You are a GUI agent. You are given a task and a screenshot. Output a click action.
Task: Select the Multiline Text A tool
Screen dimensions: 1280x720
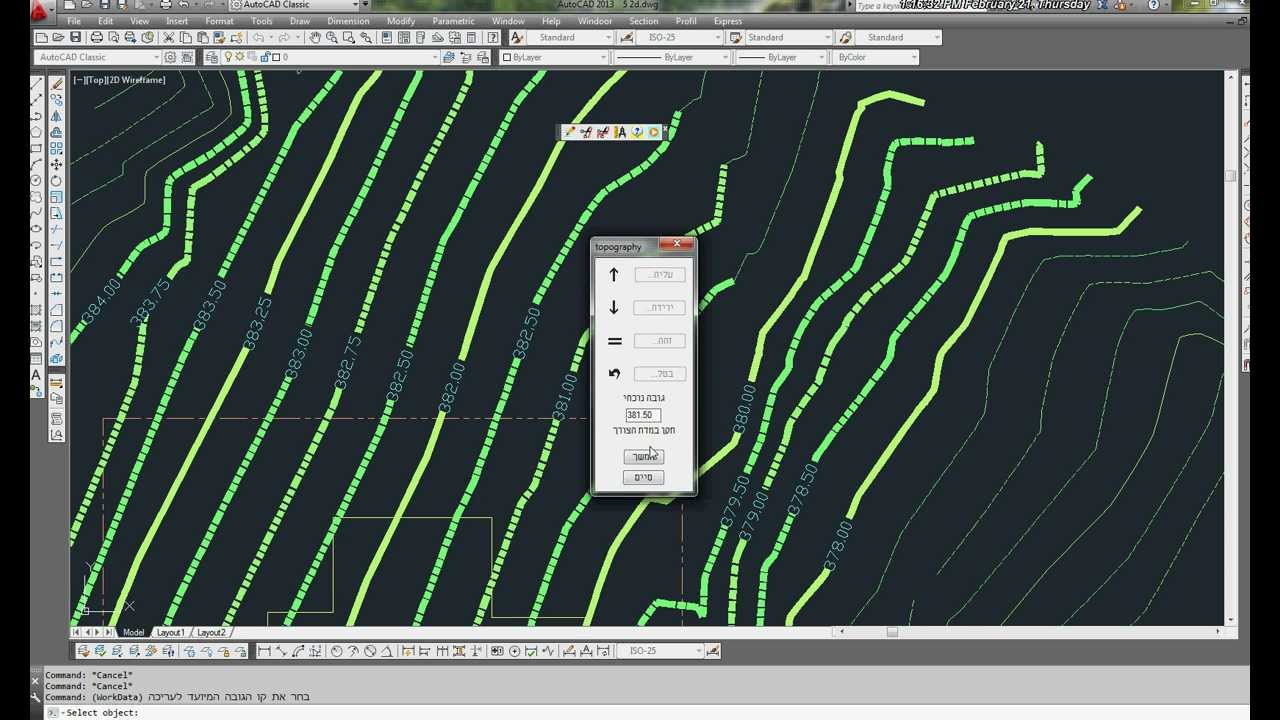pyautogui.click(x=36, y=375)
